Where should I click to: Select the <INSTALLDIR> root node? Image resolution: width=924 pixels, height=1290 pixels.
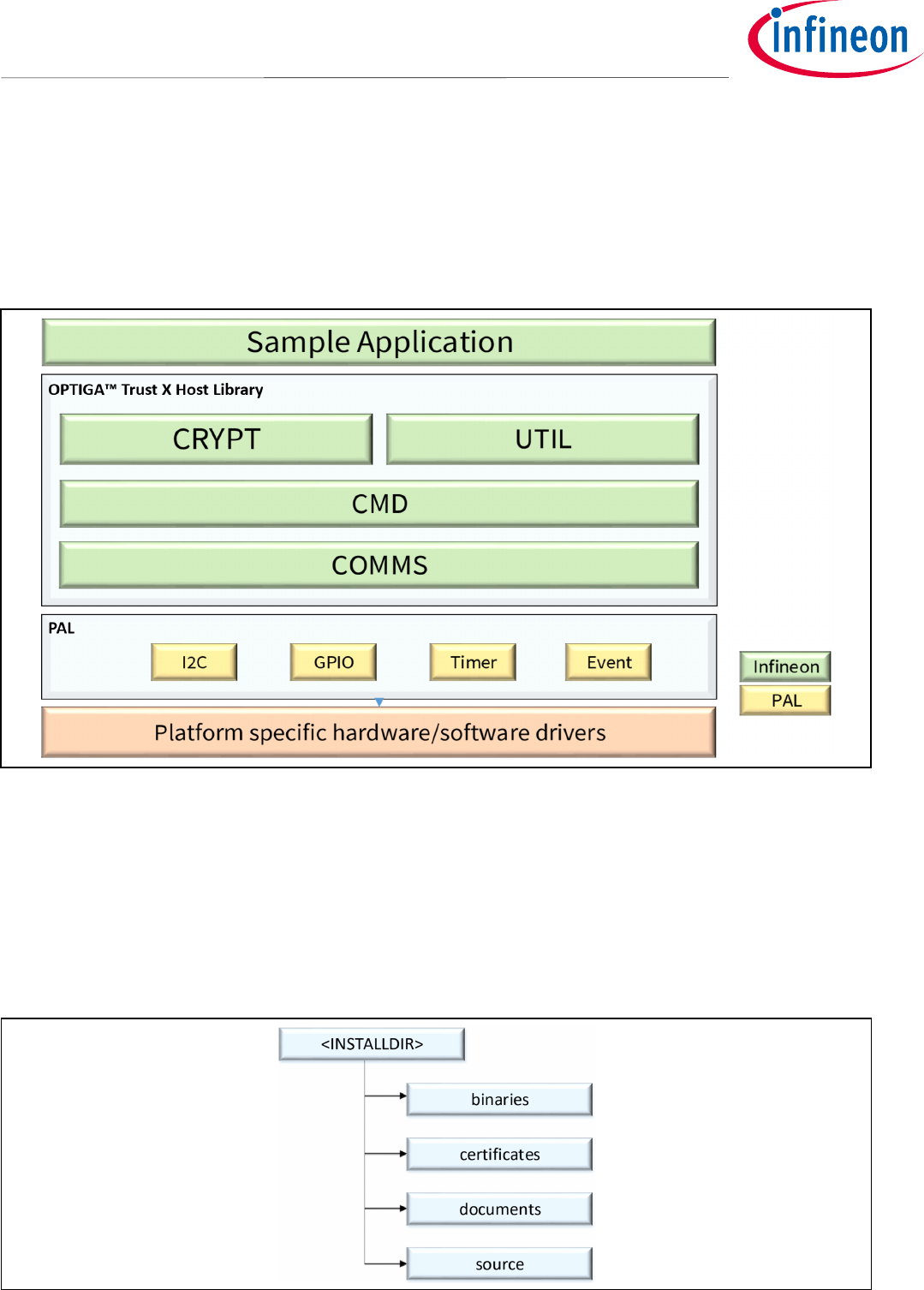coord(372,1044)
